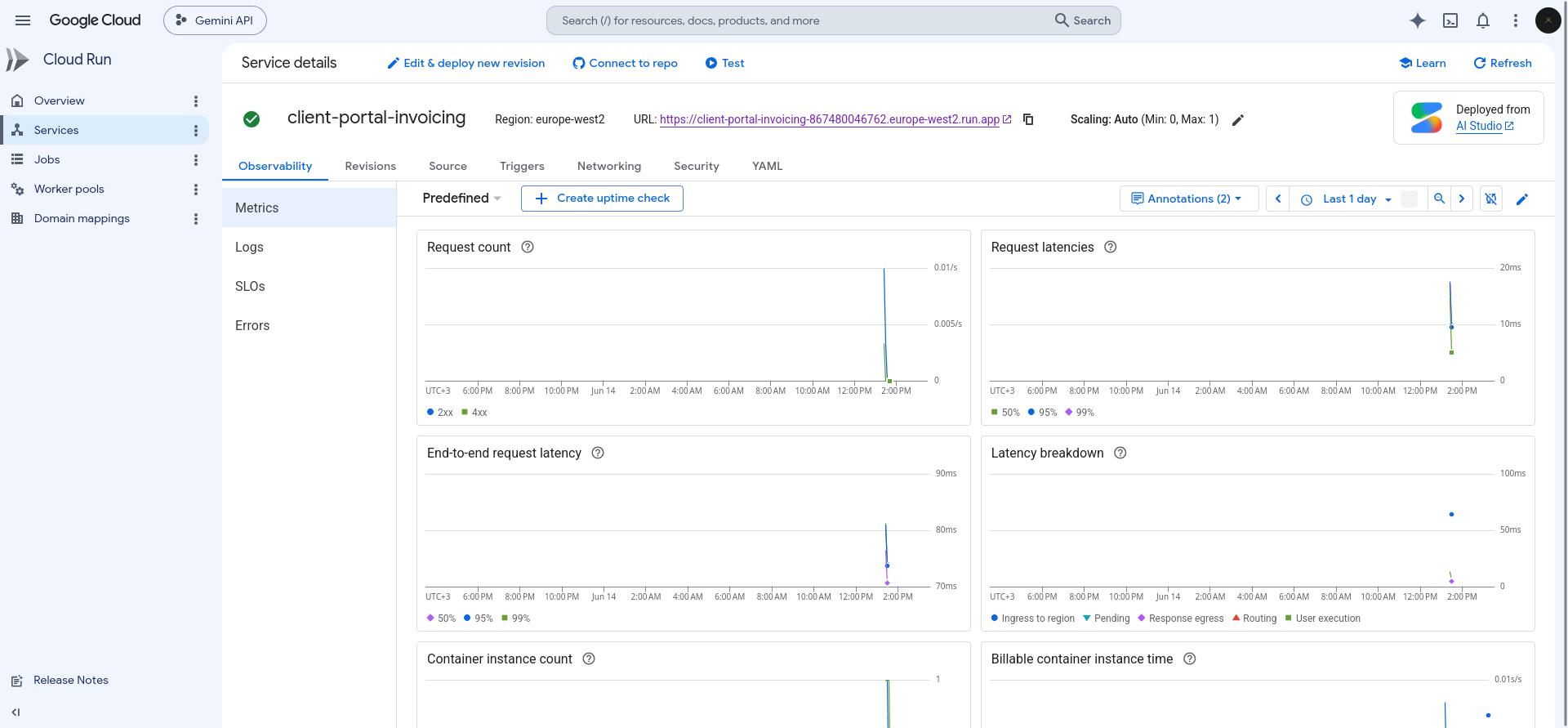Show help for Billable container instance time
The width and height of the screenshot is (1568, 728).
coord(1190,659)
